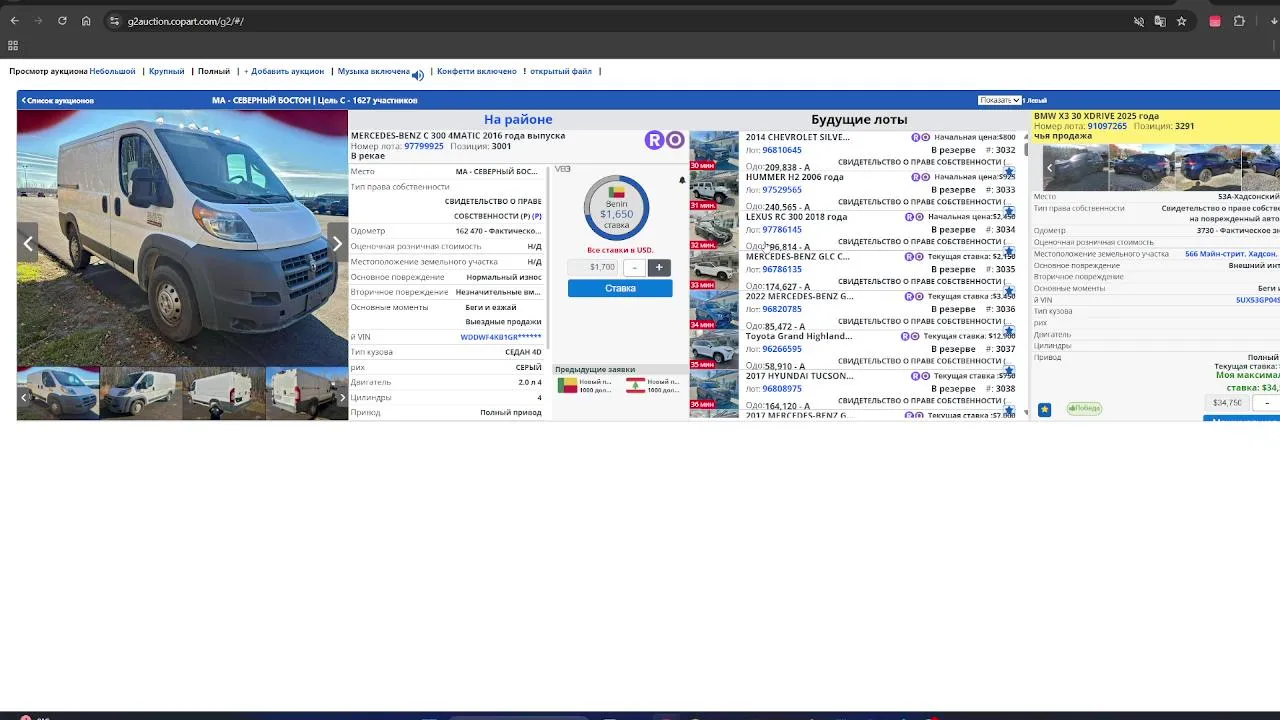Switch auction view to 'Полный'

click(214, 71)
